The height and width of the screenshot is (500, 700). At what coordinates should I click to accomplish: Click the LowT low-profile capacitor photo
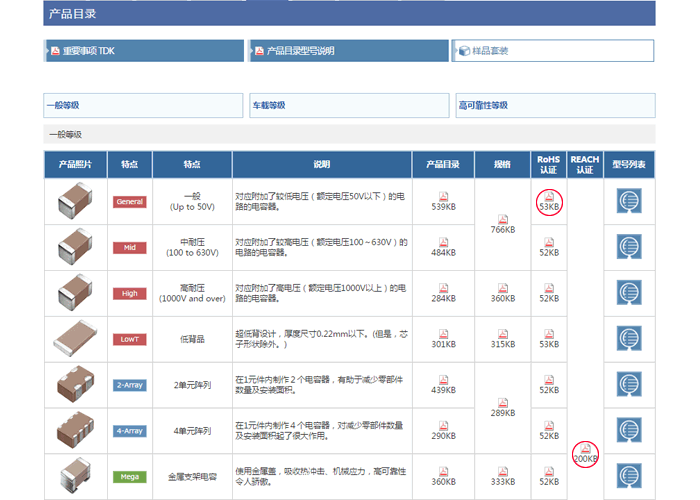tap(75, 338)
